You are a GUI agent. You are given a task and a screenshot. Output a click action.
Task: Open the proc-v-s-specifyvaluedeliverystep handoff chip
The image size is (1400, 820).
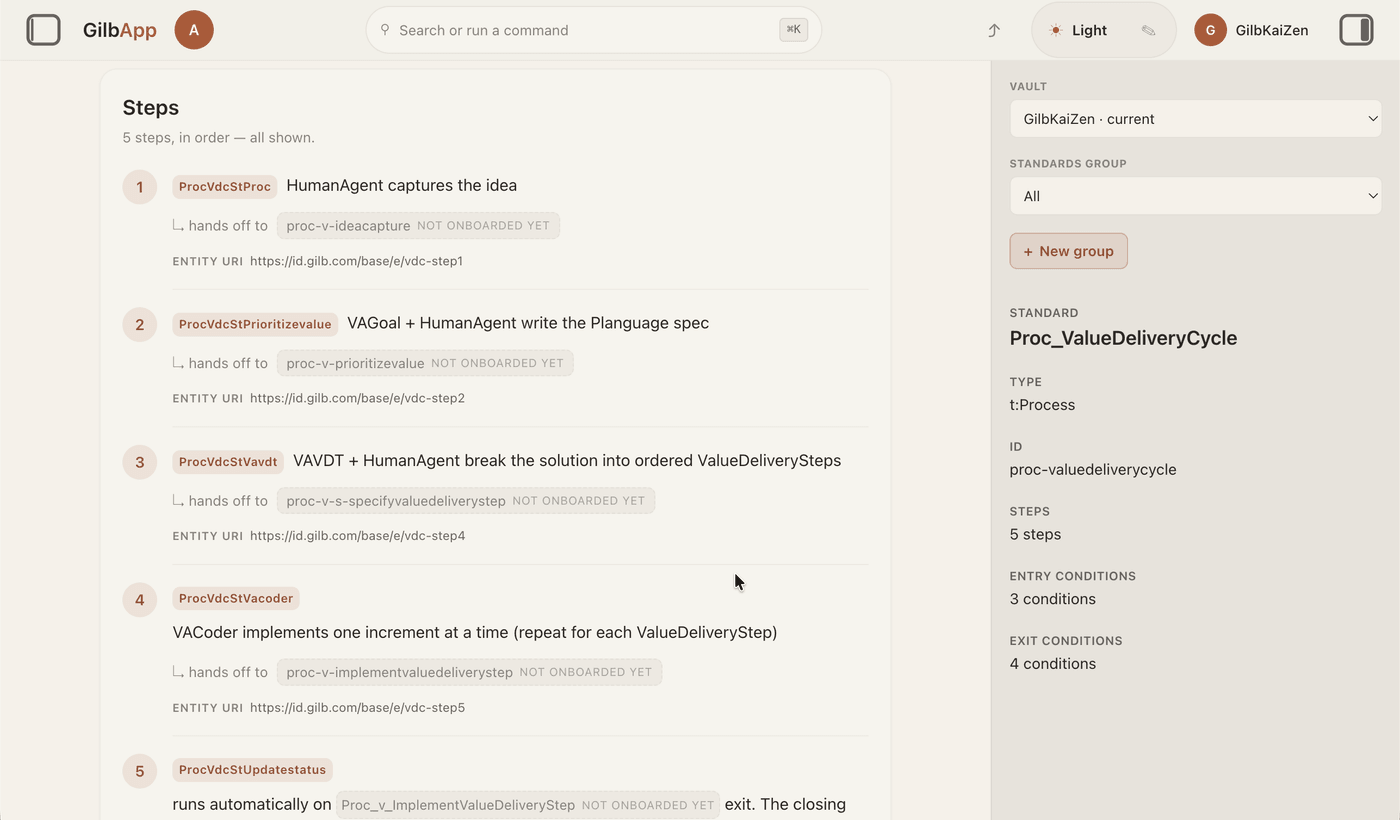click(466, 500)
